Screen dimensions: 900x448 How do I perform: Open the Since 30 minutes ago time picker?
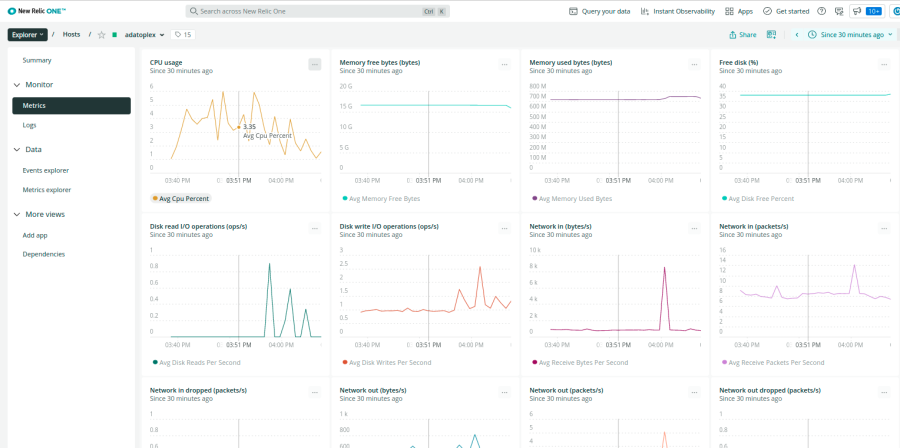tap(851, 34)
